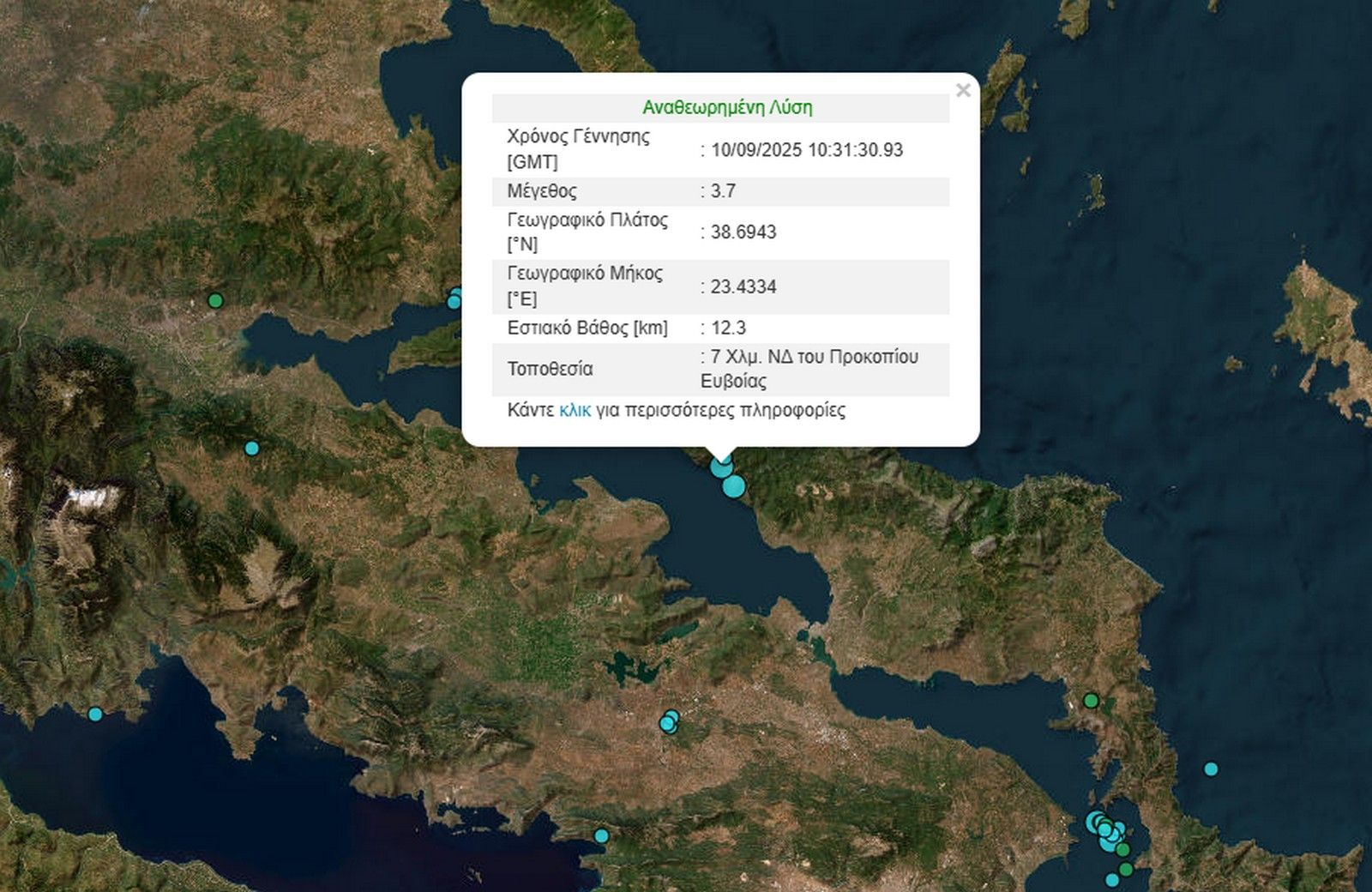1372x892 pixels.
Task: Select the bottommost cyan marker at lower right
Action: pyautogui.click(x=1112, y=880)
